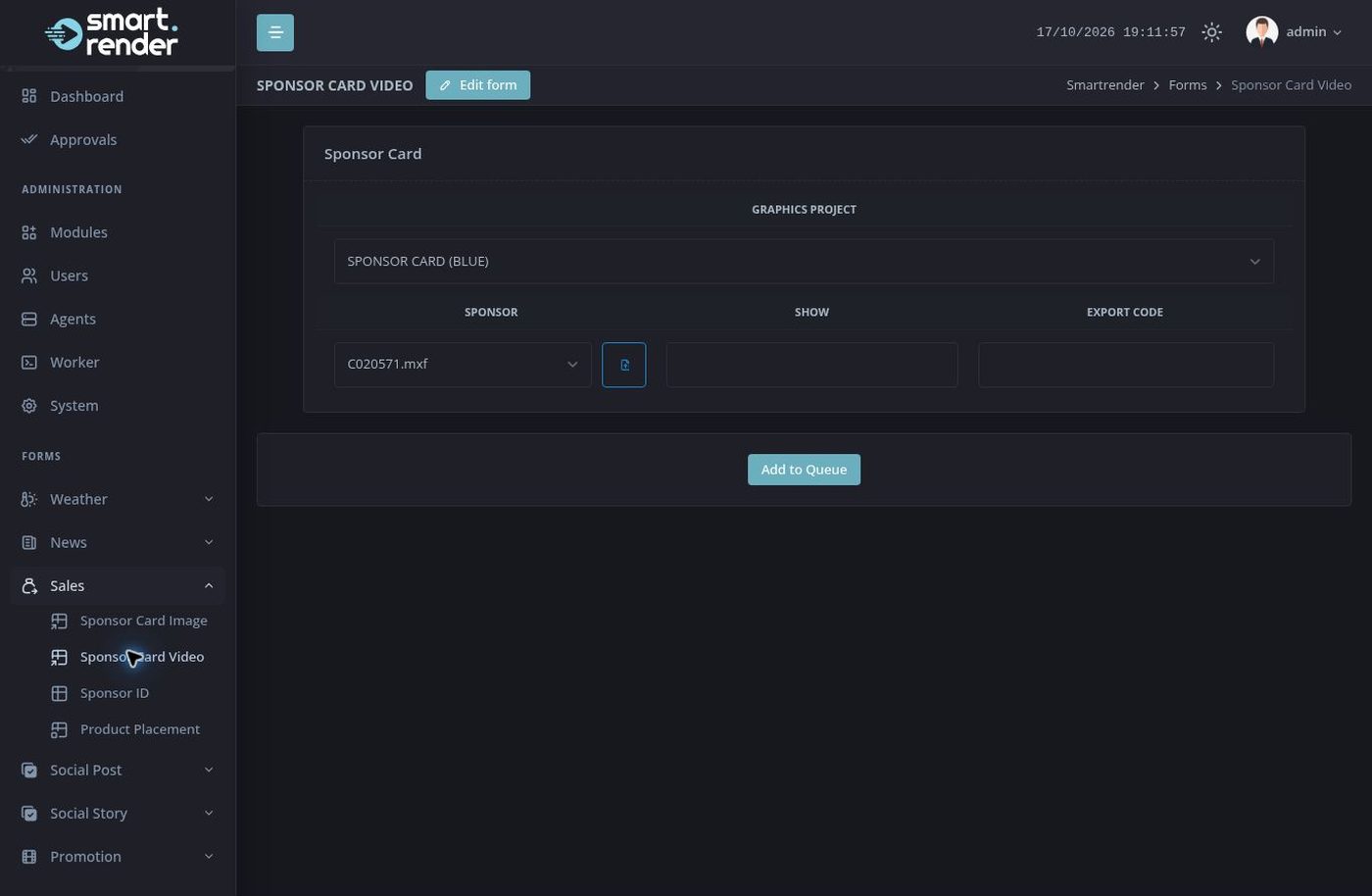Screen dimensions: 1372x896
Task: Click the Smart Render logo
Action: 112,33
